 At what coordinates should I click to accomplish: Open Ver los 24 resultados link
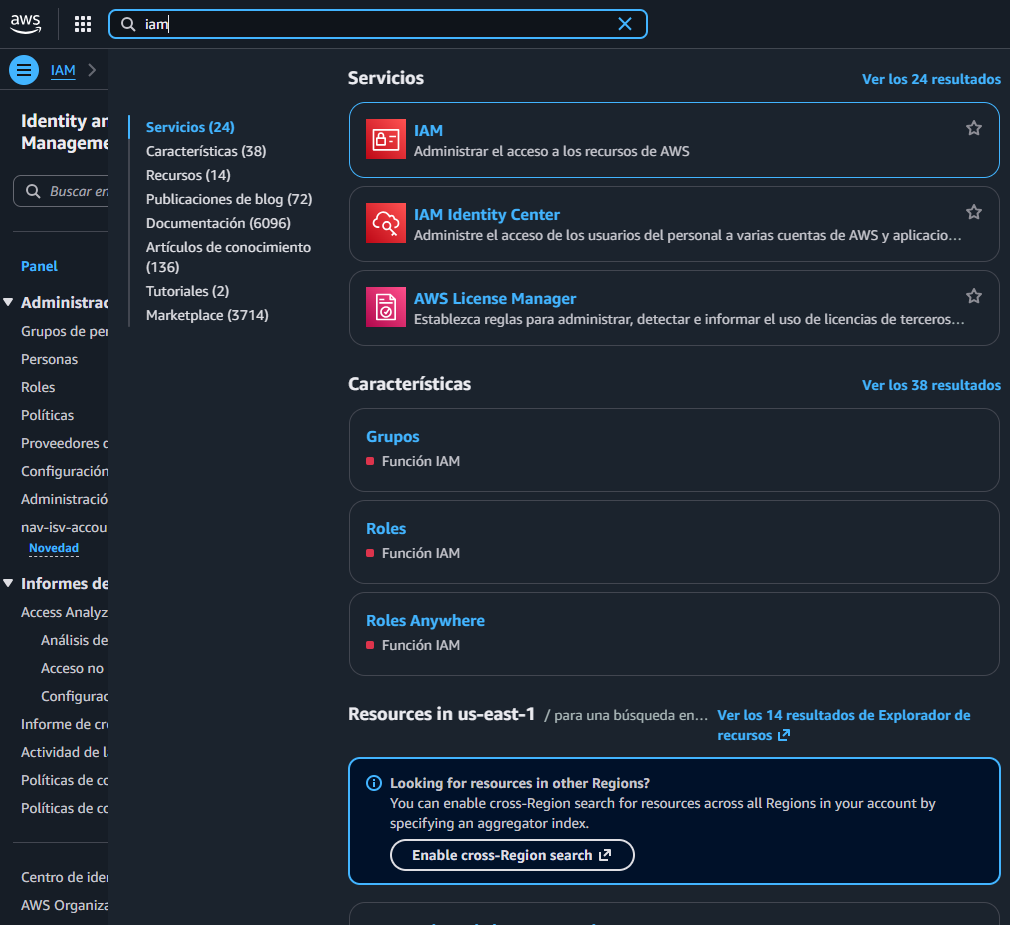[x=930, y=79]
